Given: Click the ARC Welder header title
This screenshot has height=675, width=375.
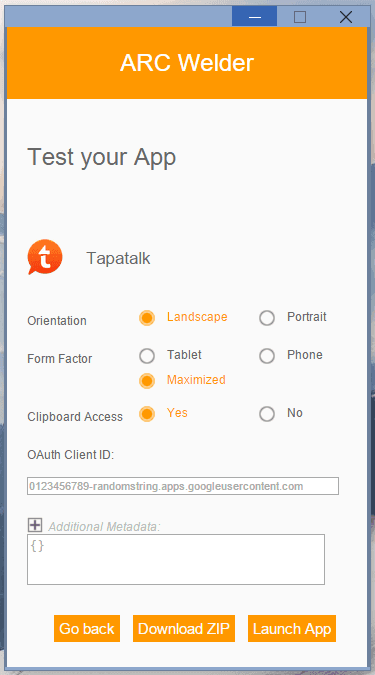Looking at the screenshot, I should click(187, 63).
